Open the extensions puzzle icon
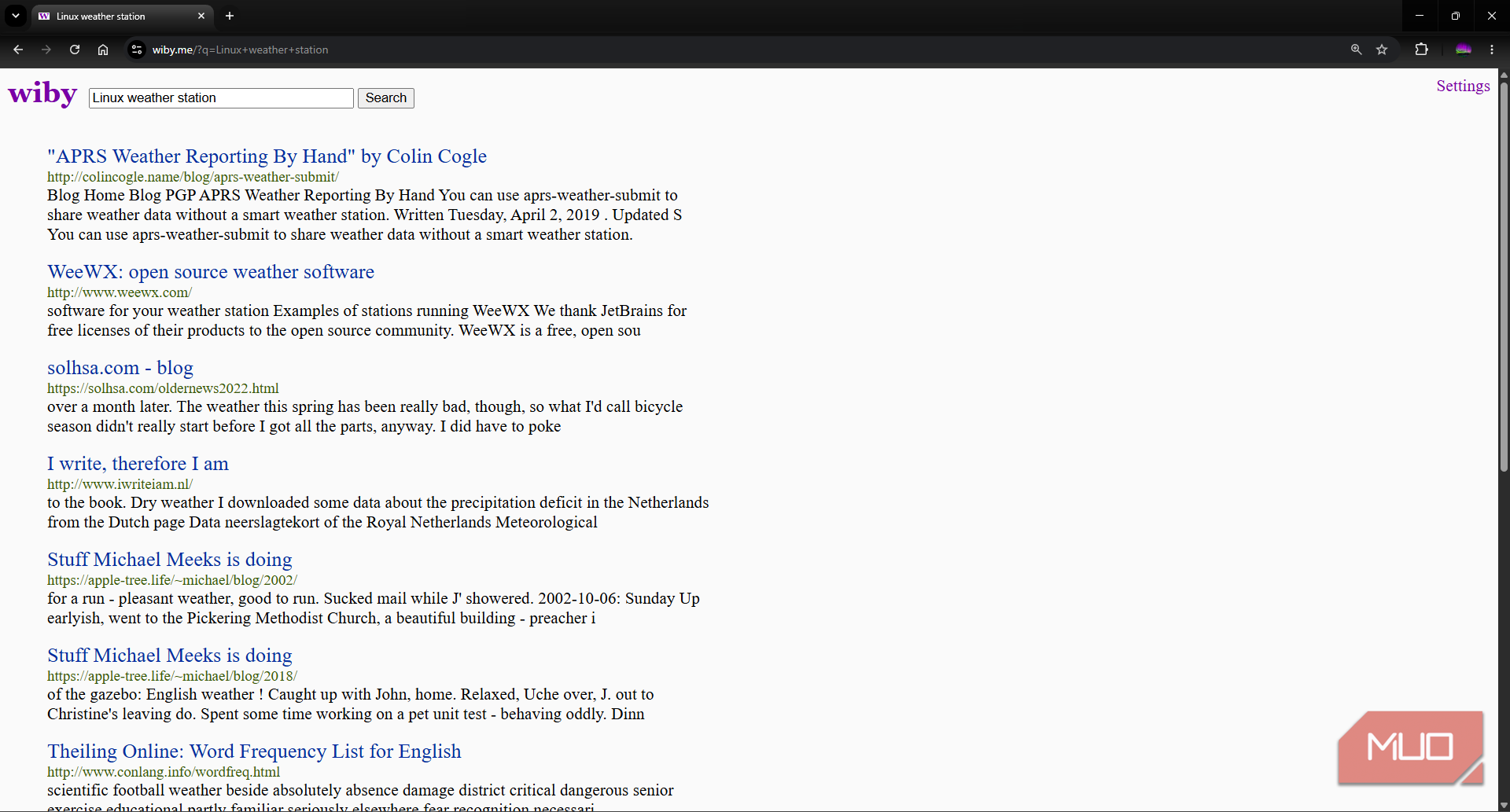 (x=1421, y=50)
